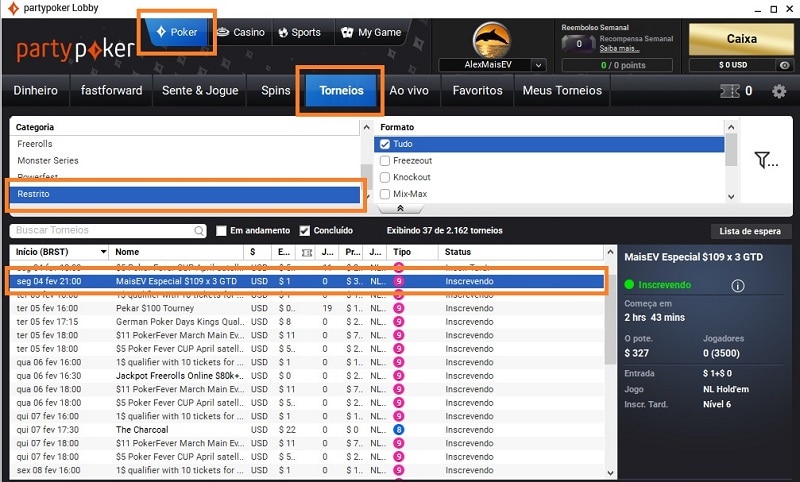Select The Charcoal tournament row
The height and width of the screenshot is (482, 800).
point(306,430)
